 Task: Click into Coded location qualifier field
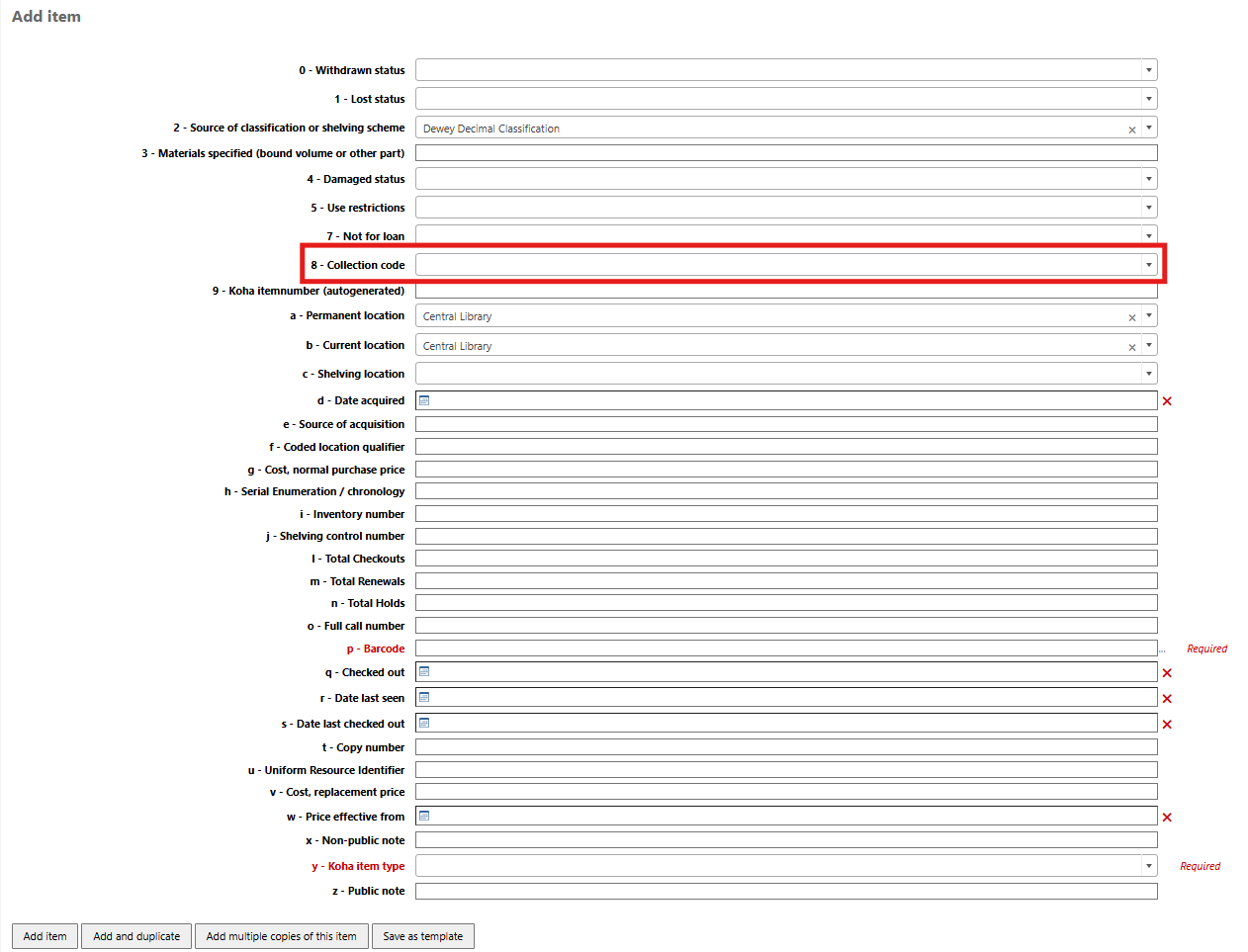(786, 447)
